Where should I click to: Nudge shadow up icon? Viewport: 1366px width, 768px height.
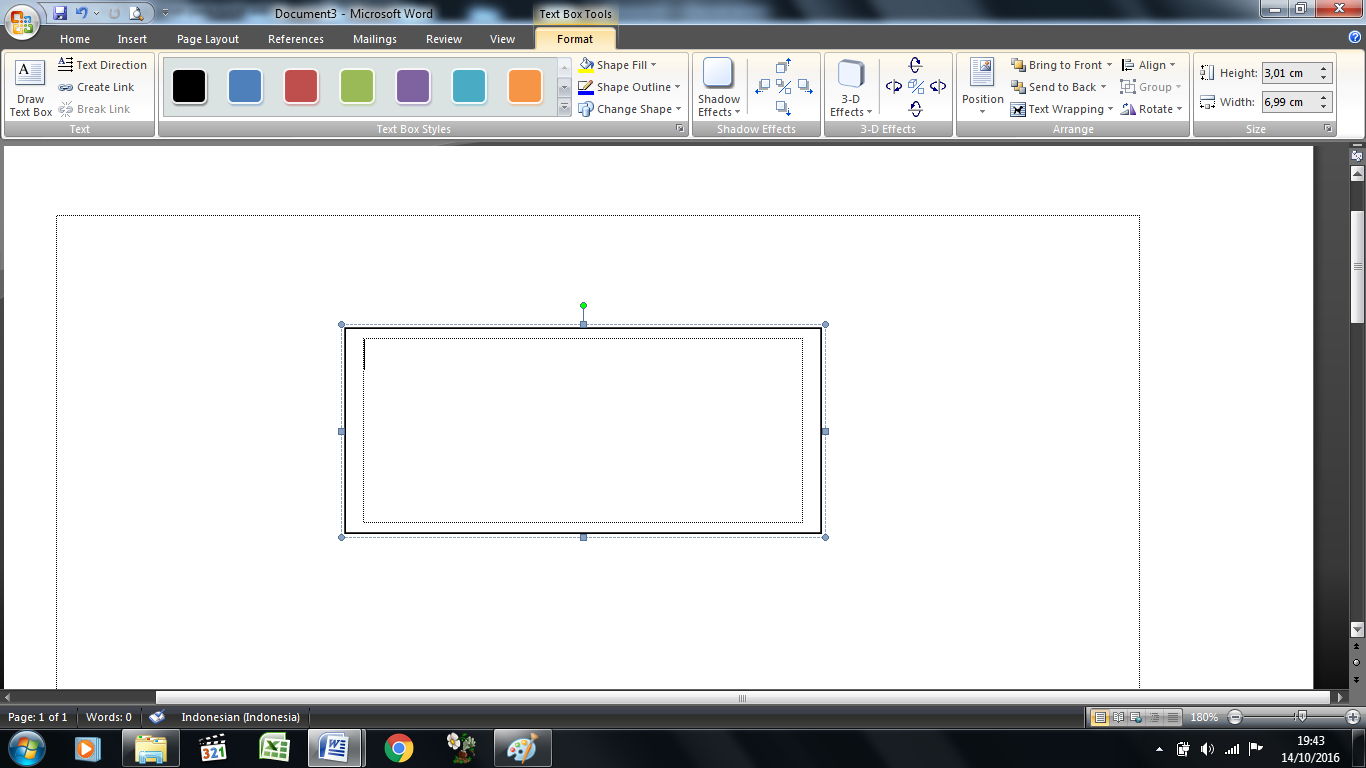tap(784, 66)
